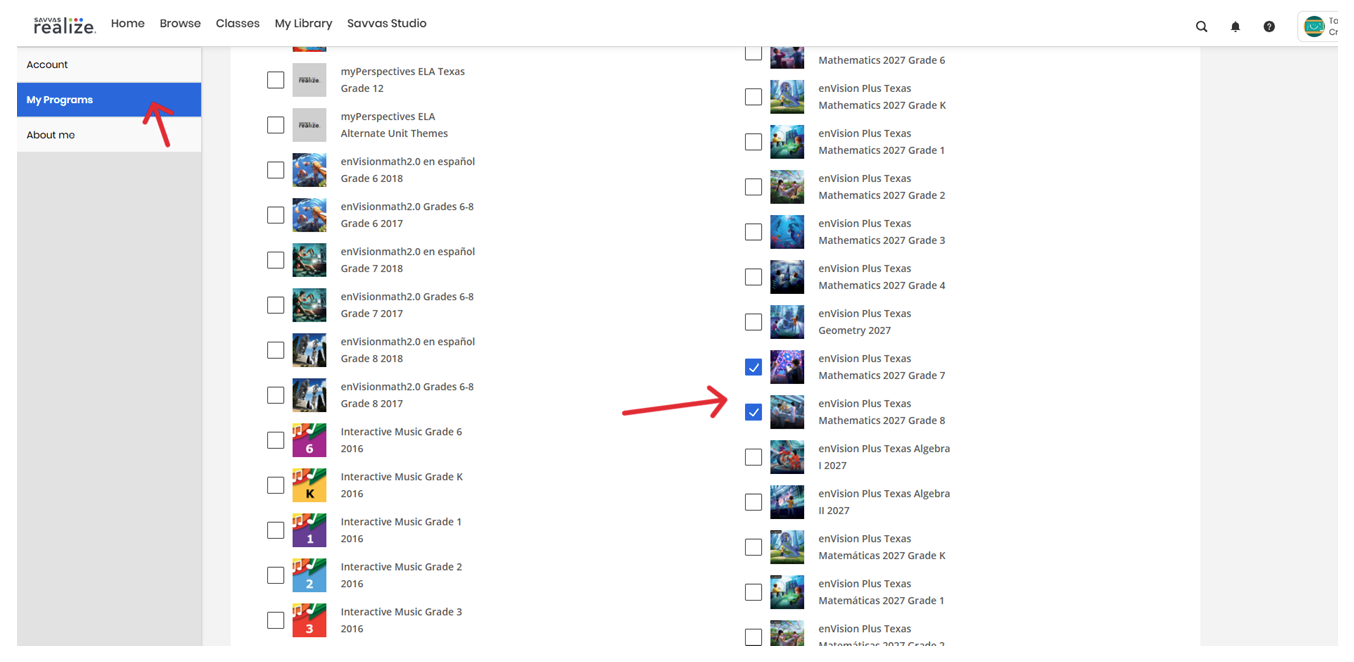Go to the Home menu

(x=128, y=23)
